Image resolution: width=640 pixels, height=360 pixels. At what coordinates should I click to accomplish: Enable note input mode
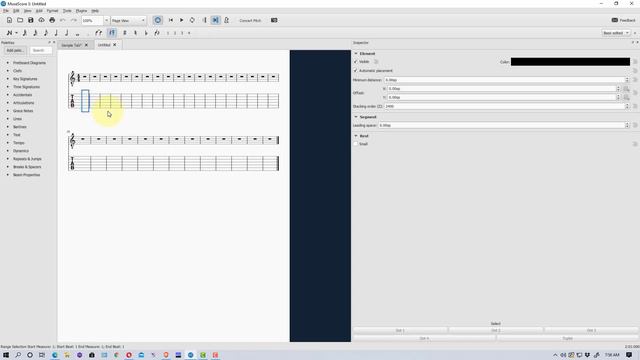click(9, 33)
